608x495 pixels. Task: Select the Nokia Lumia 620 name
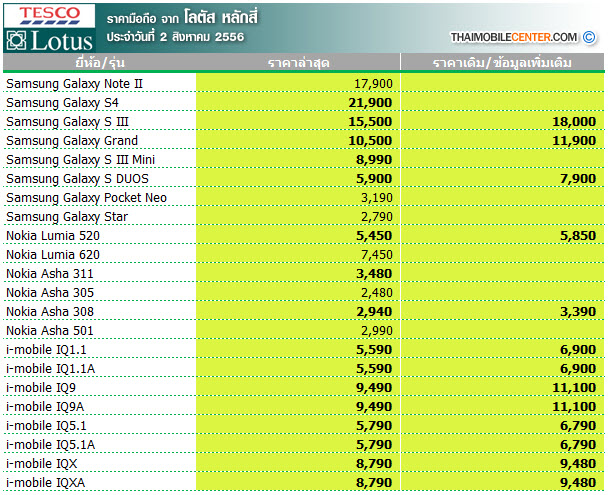point(53,255)
